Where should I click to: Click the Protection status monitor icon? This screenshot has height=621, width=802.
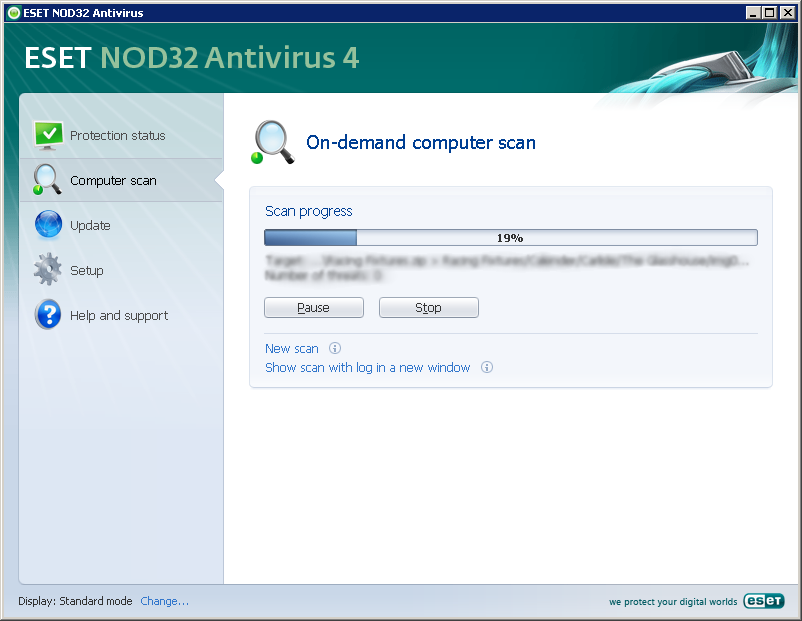(49, 136)
